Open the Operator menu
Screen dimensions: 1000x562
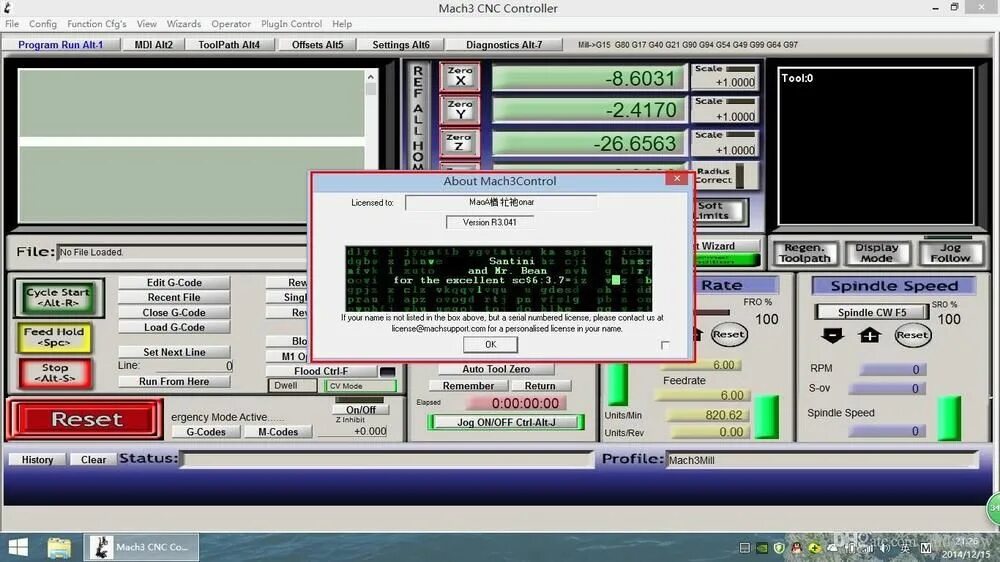pos(231,24)
